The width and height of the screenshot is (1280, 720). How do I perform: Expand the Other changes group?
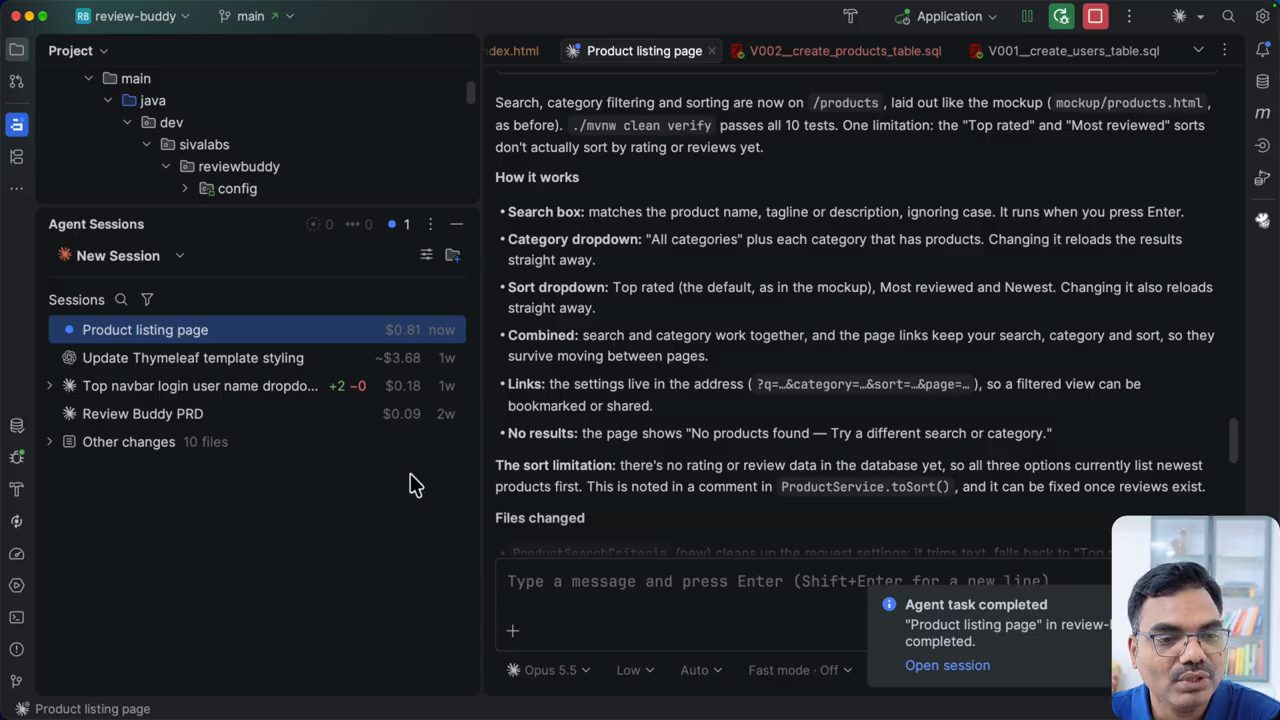coord(50,441)
